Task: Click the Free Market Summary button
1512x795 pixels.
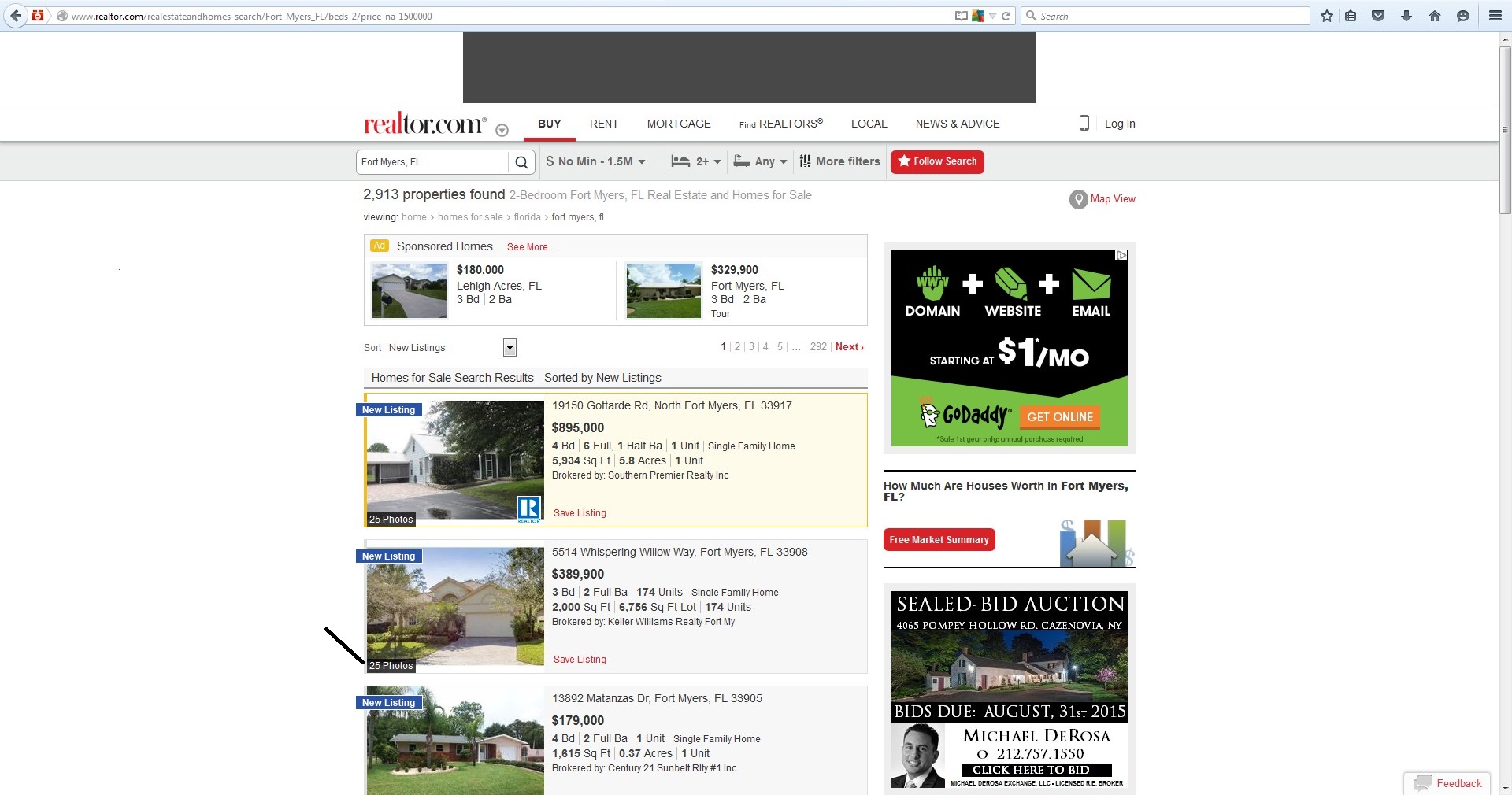Action: [x=939, y=540]
